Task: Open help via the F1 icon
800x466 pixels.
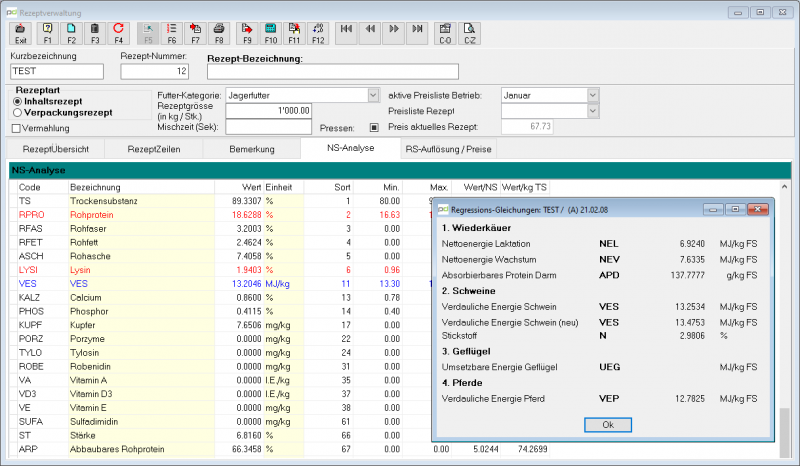Action: [x=47, y=34]
